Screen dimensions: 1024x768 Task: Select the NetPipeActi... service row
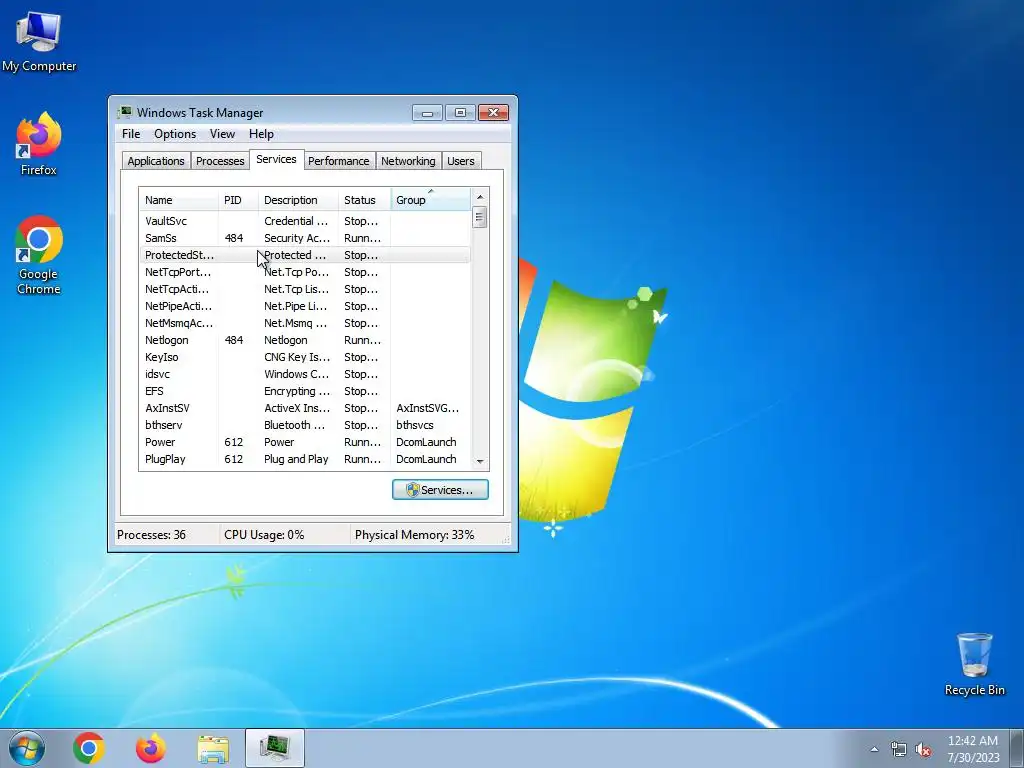304,306
